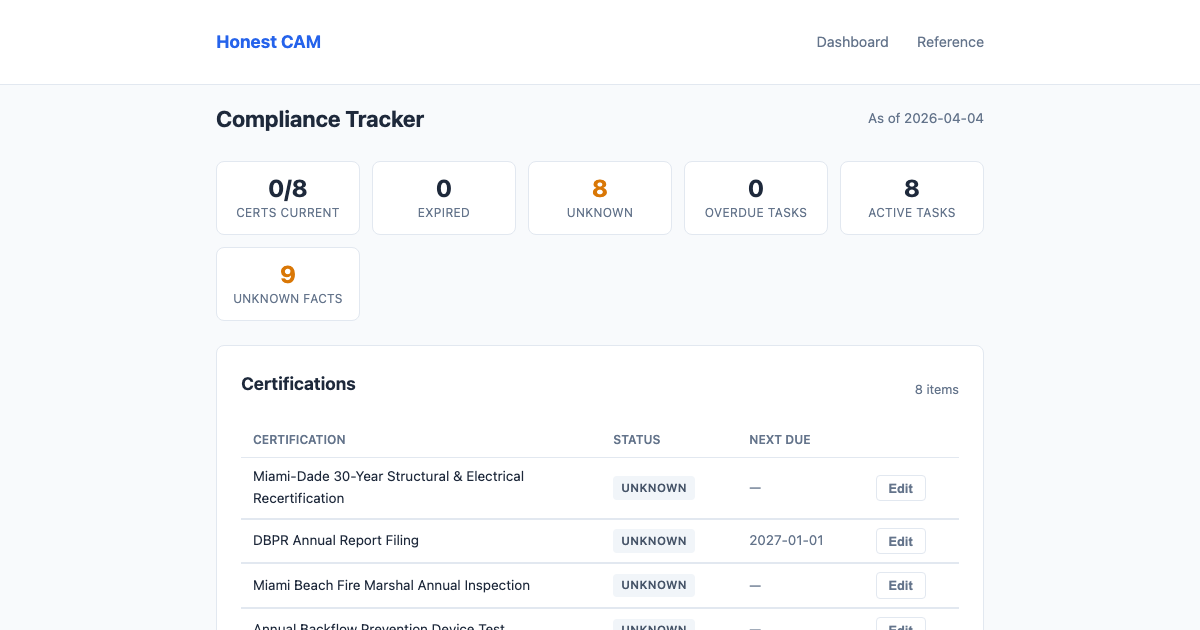Screen dimensions: 1200x630
Task: Edit the Fire Marshal Annual Inspection row
Action: point(900,585)
